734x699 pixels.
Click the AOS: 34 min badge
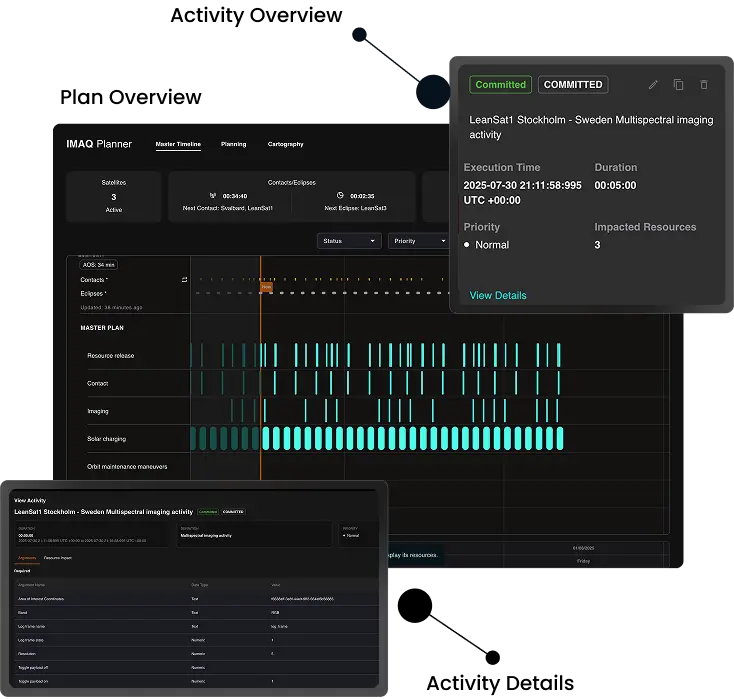(98, 265)
